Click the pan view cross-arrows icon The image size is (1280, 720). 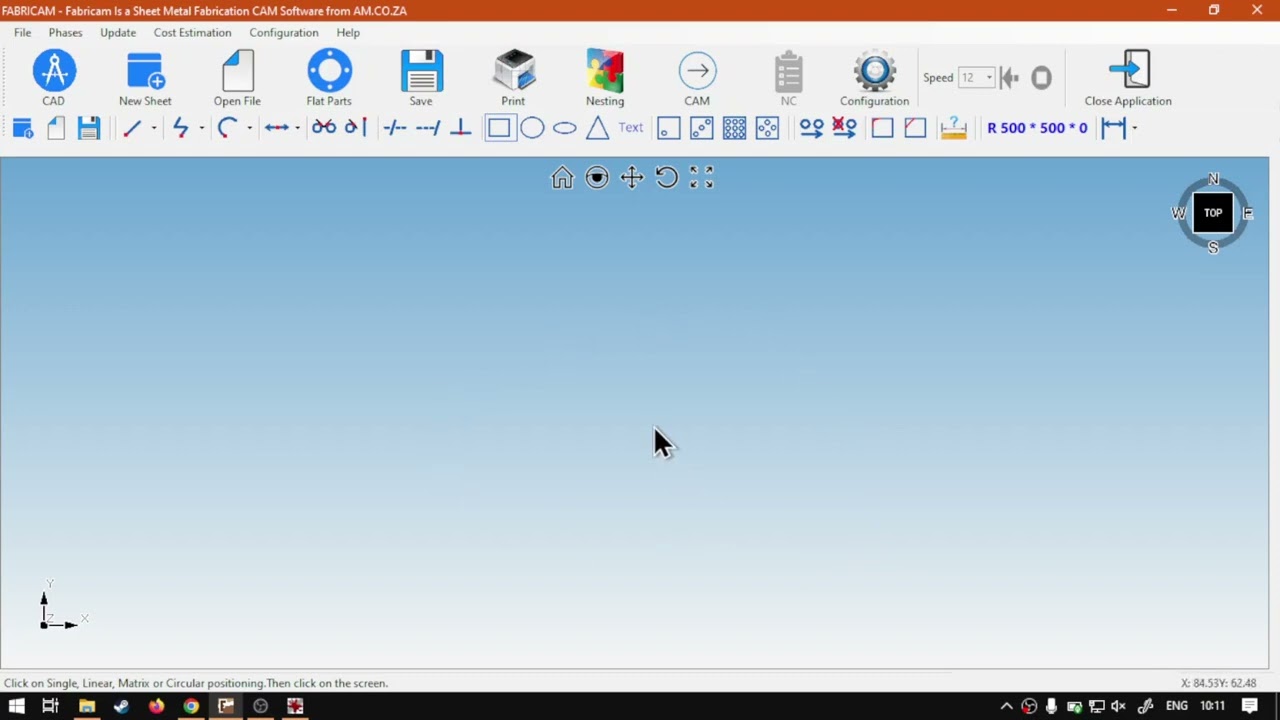click(632, 178)
